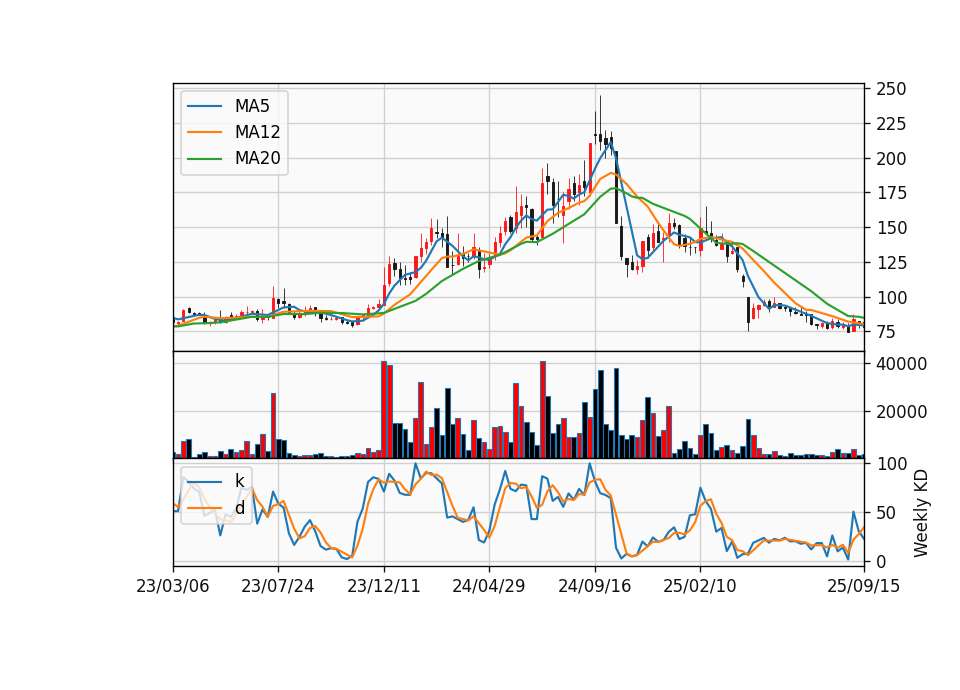Click the d legend label in KD panel

tap(240, 508)
